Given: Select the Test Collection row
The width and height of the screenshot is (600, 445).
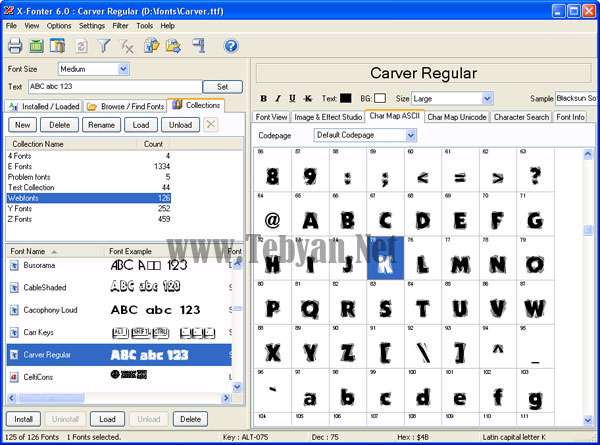Looking at the screenshot, I should pos(89,187).
